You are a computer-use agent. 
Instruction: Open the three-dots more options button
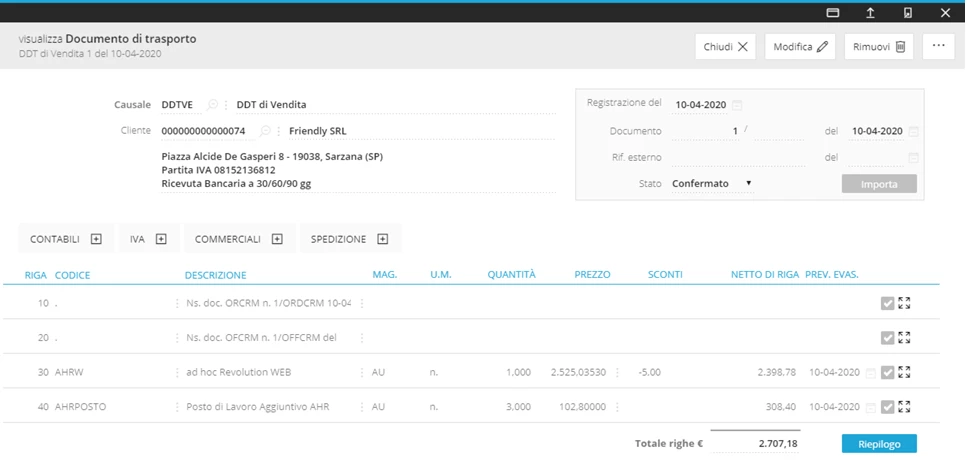[938, 46]
